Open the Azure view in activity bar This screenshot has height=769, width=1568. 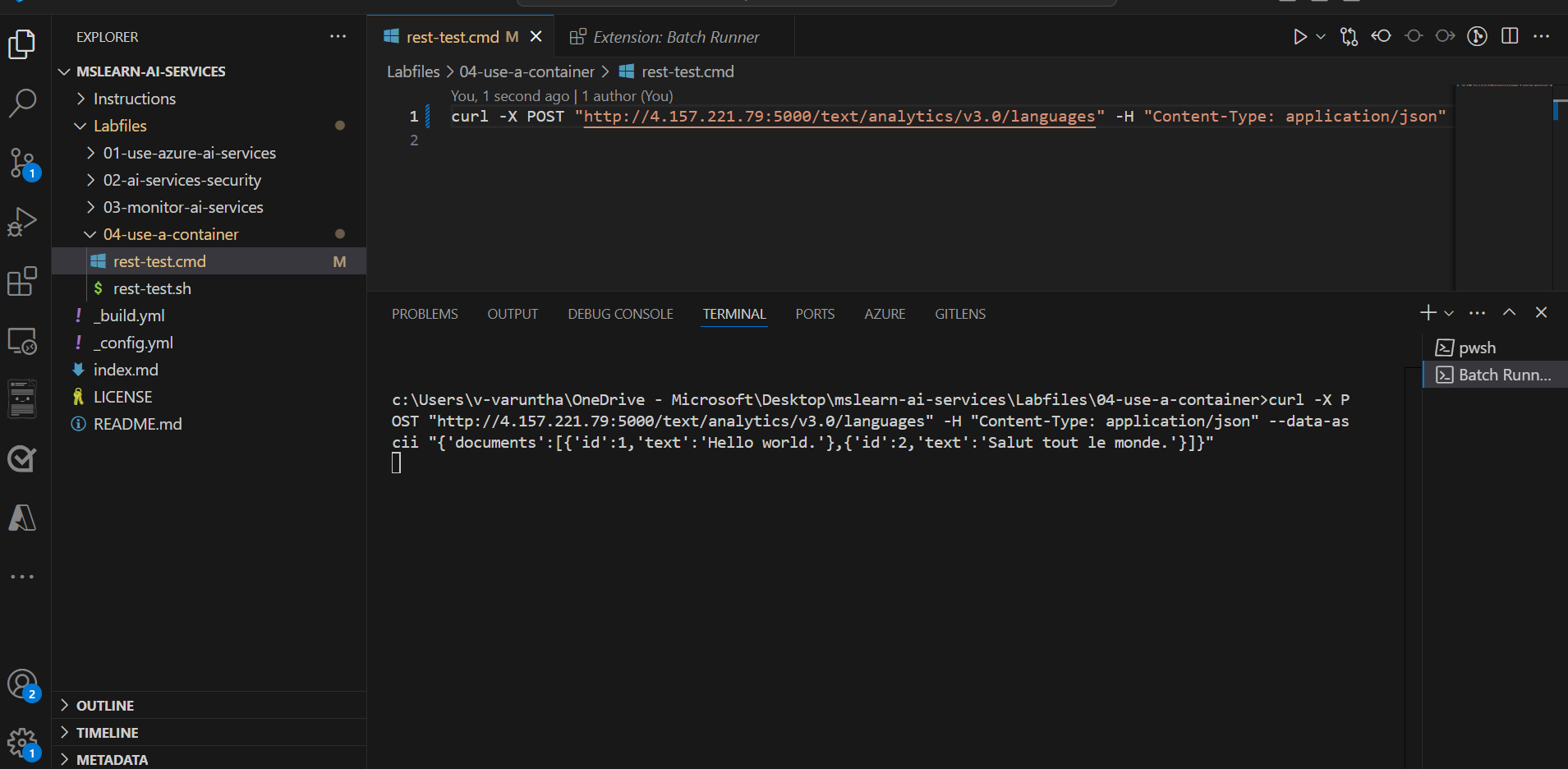22,518
